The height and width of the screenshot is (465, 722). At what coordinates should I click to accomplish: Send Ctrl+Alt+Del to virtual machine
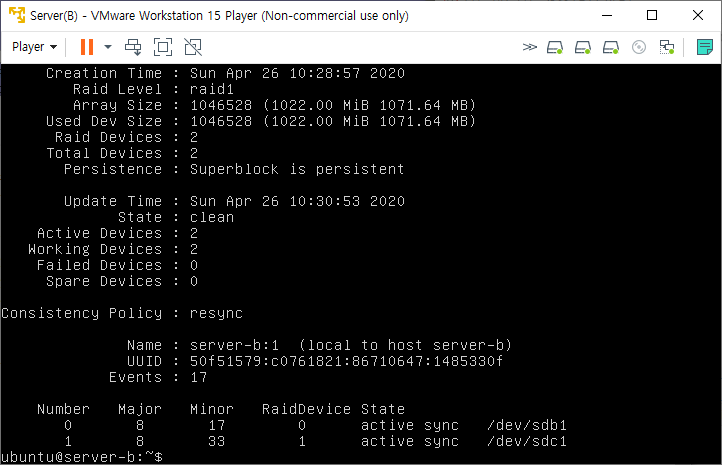[x=133, y=47]
